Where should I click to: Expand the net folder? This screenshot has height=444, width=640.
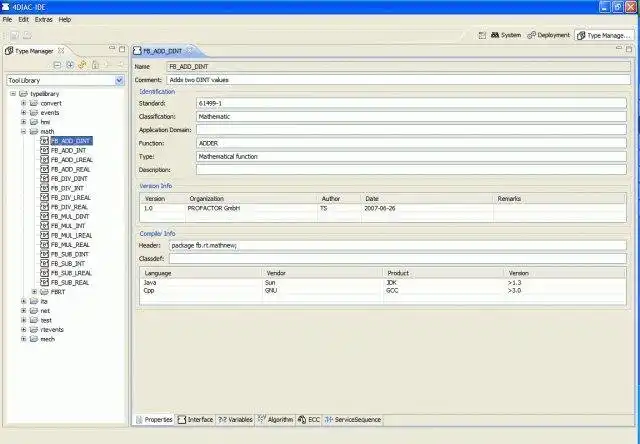click(x=24, y=311)
